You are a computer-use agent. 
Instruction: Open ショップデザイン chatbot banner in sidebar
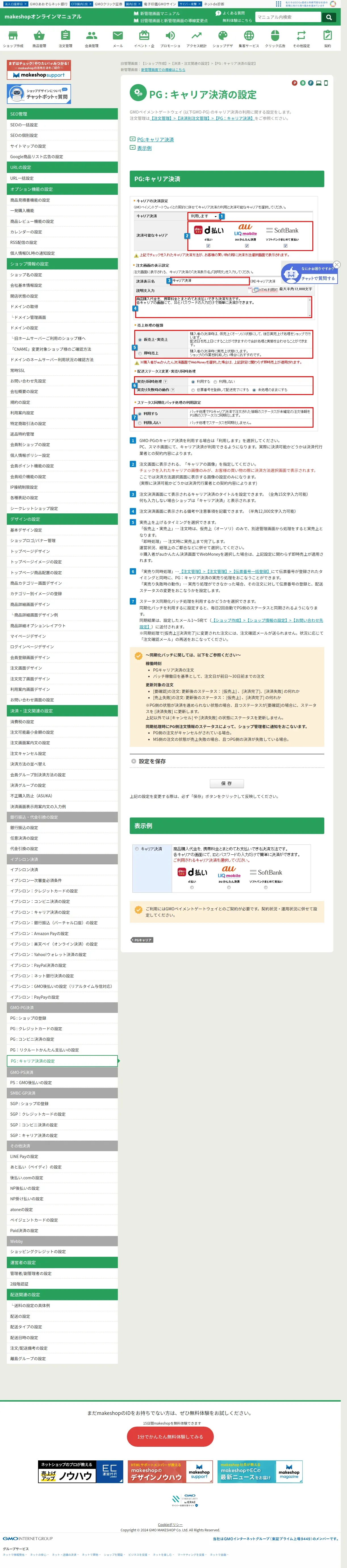[x=39, y=94]
